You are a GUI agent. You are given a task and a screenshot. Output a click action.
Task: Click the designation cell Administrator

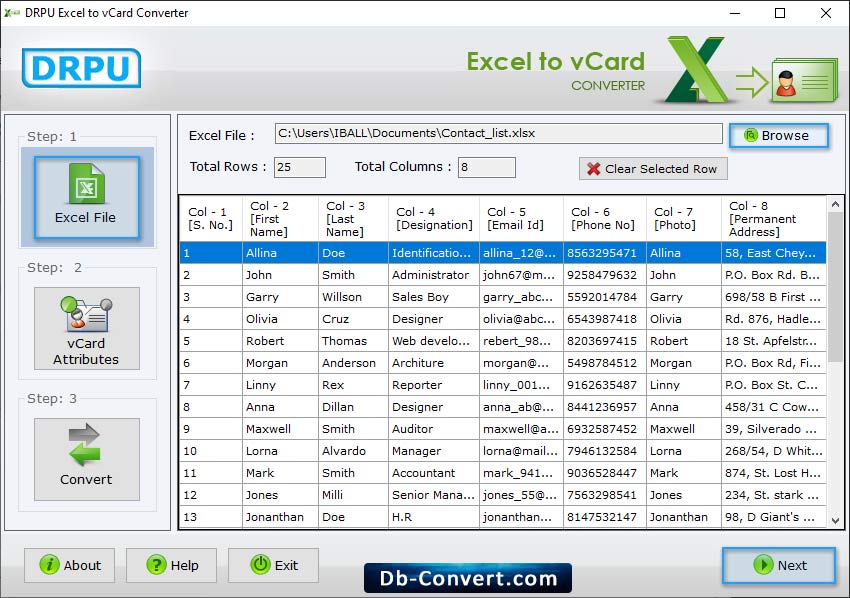(x=434, y=275)
